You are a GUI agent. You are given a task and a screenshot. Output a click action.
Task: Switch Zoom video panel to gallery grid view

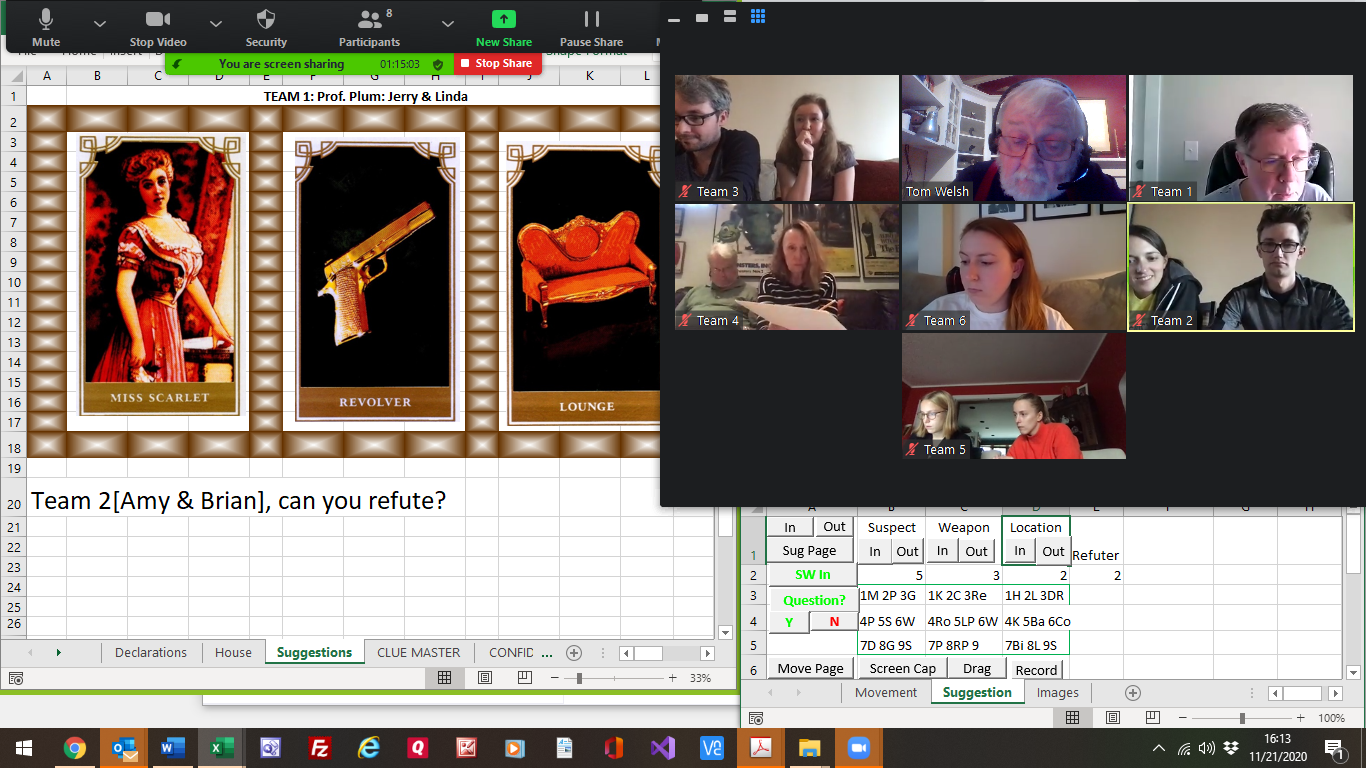pyautogui.click(x=758, y=16)
